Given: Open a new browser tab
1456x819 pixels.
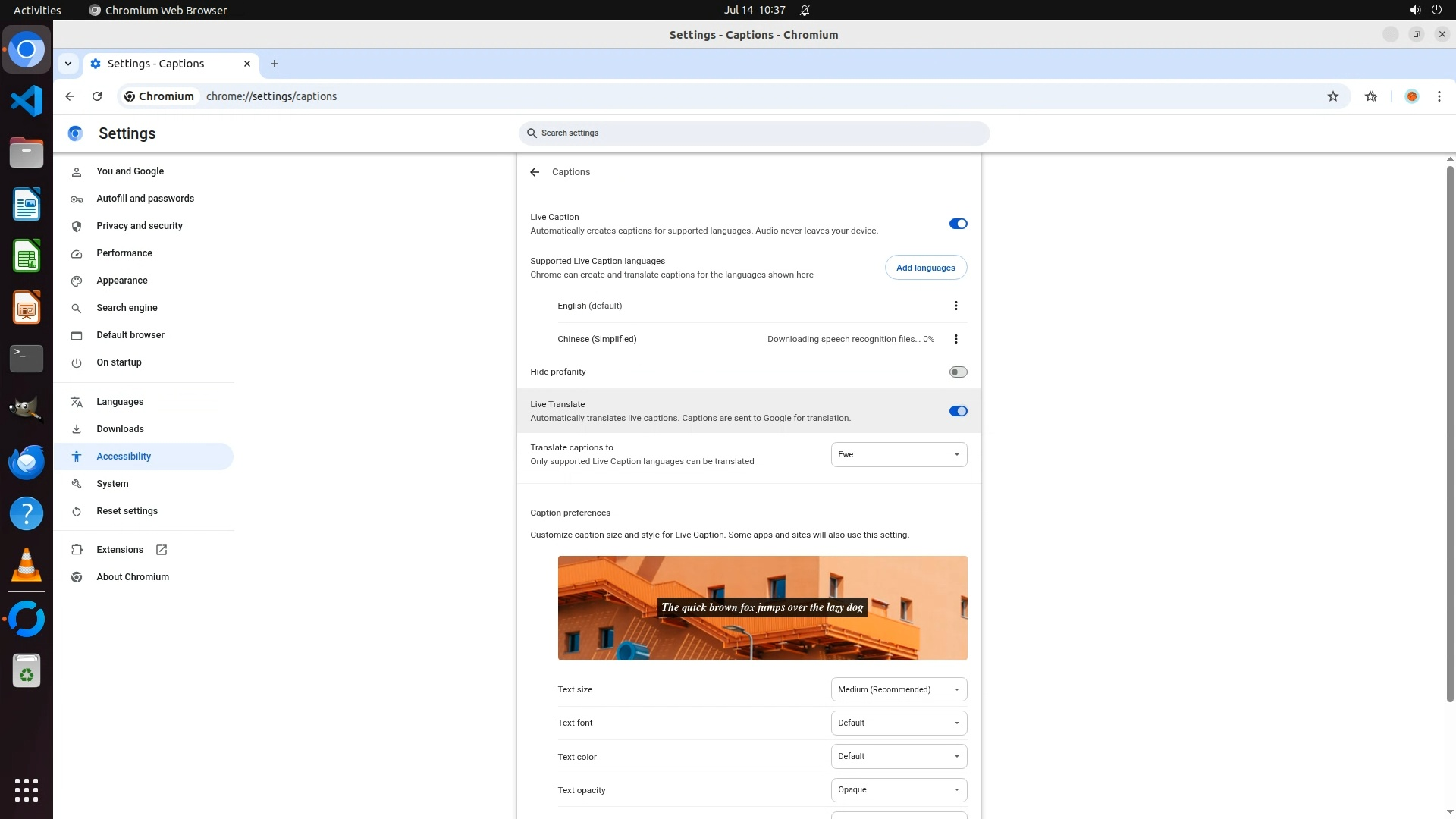Looking at the screenshot, I should pos(275,64).
